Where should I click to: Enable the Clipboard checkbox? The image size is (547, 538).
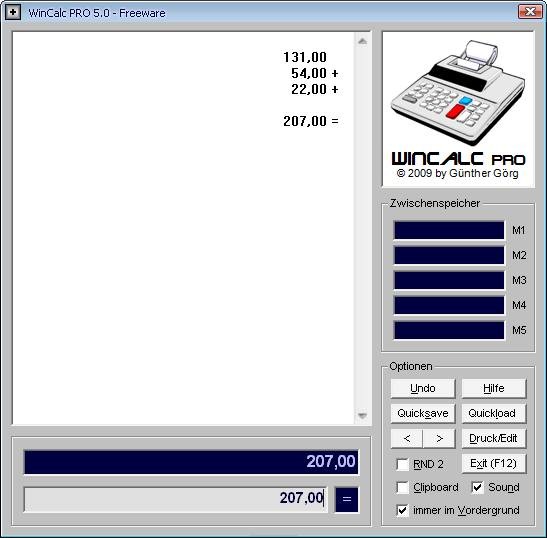[403, 487]
